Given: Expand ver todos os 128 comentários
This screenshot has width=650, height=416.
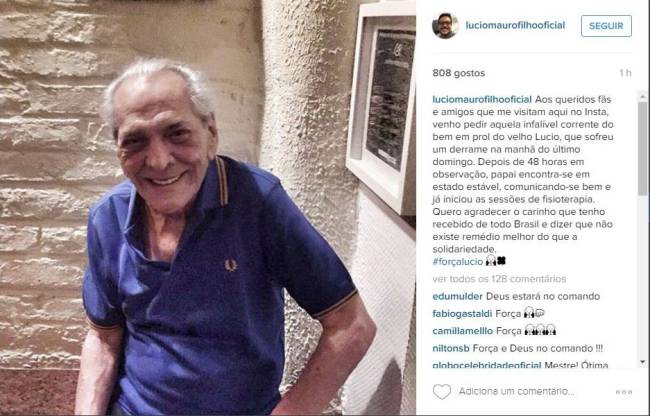Looking at the screenshot, I should pyautogui.click(x=499, y=279).
